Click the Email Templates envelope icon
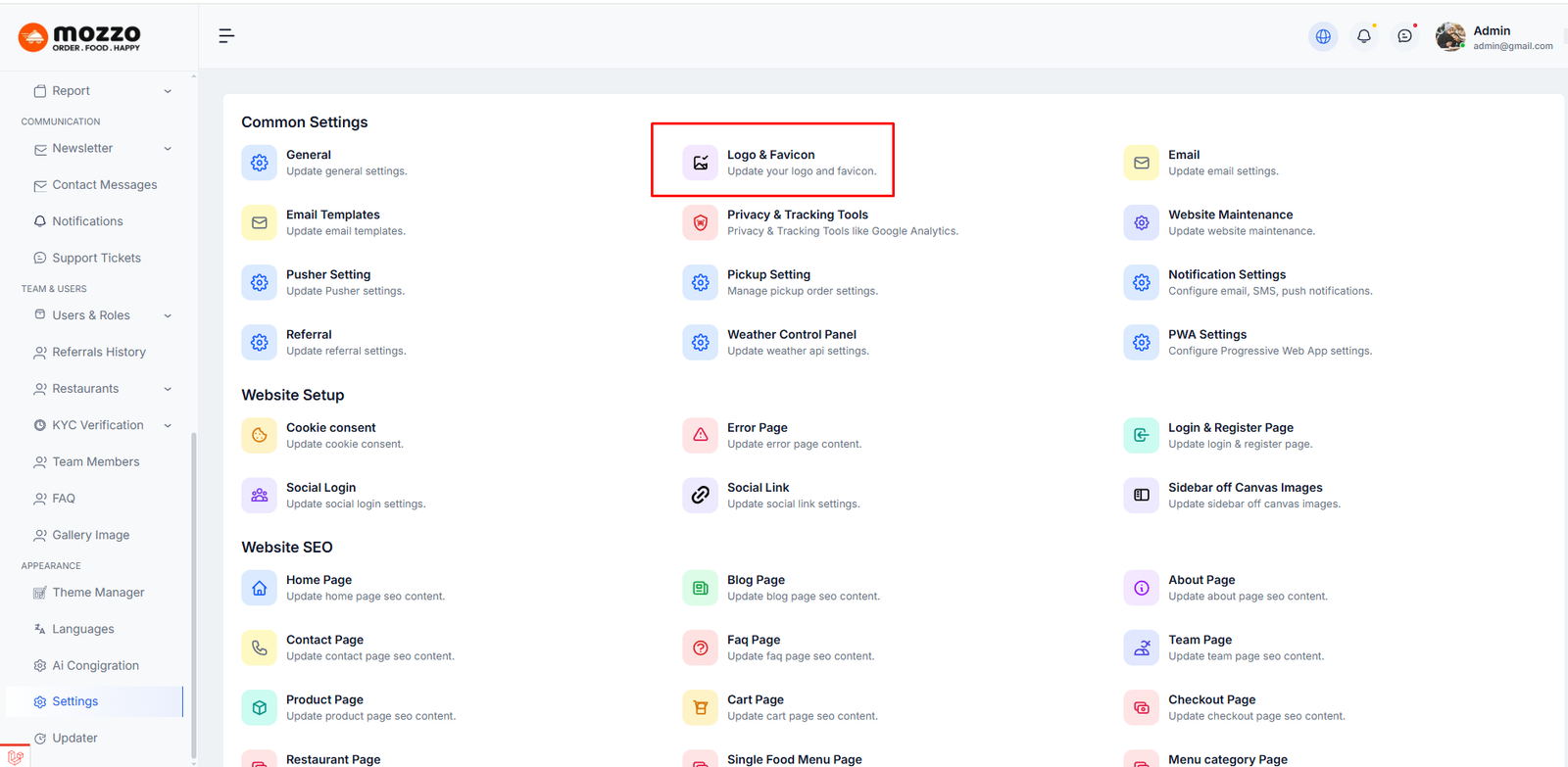1568x767 pixels. [260, 222]
